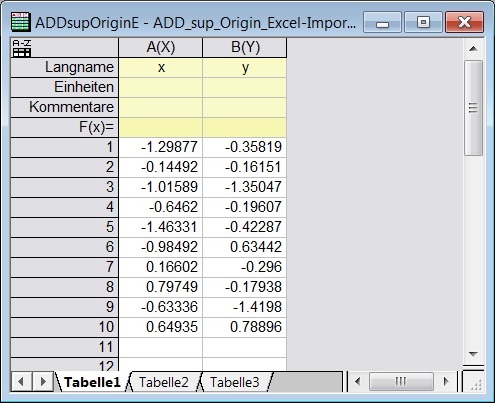
Task: Select column header B(Y)
Action: coord(245,47)
